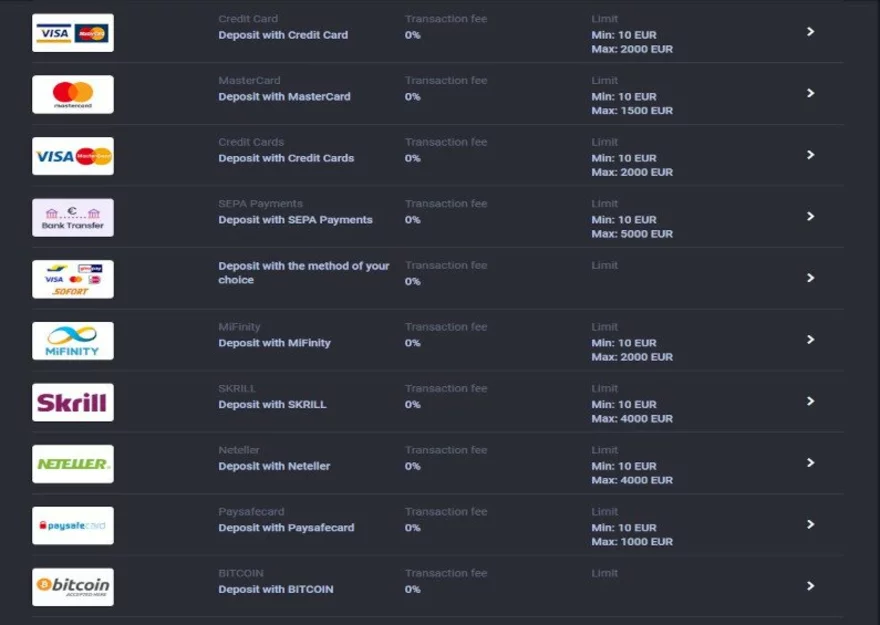Select the Paysafecard logo

pyautogui.click(x=72, y=526)
